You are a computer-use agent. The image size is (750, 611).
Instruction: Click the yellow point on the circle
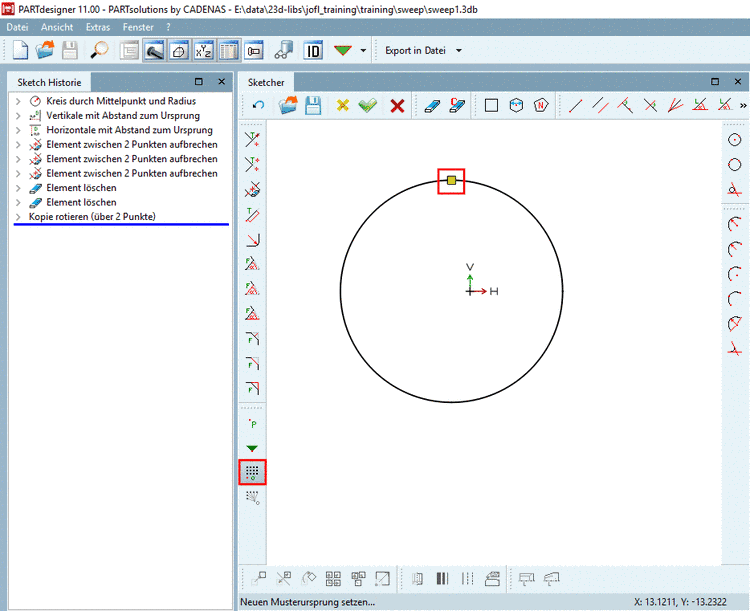tap(451, 180)
